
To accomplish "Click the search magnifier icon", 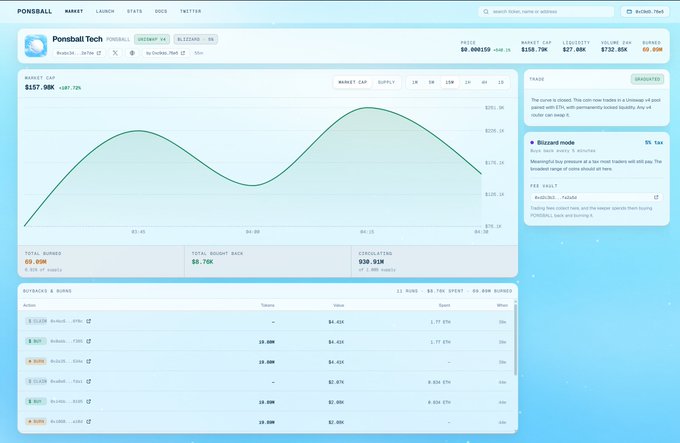I will pyautogui.click(x=486, y=12).
